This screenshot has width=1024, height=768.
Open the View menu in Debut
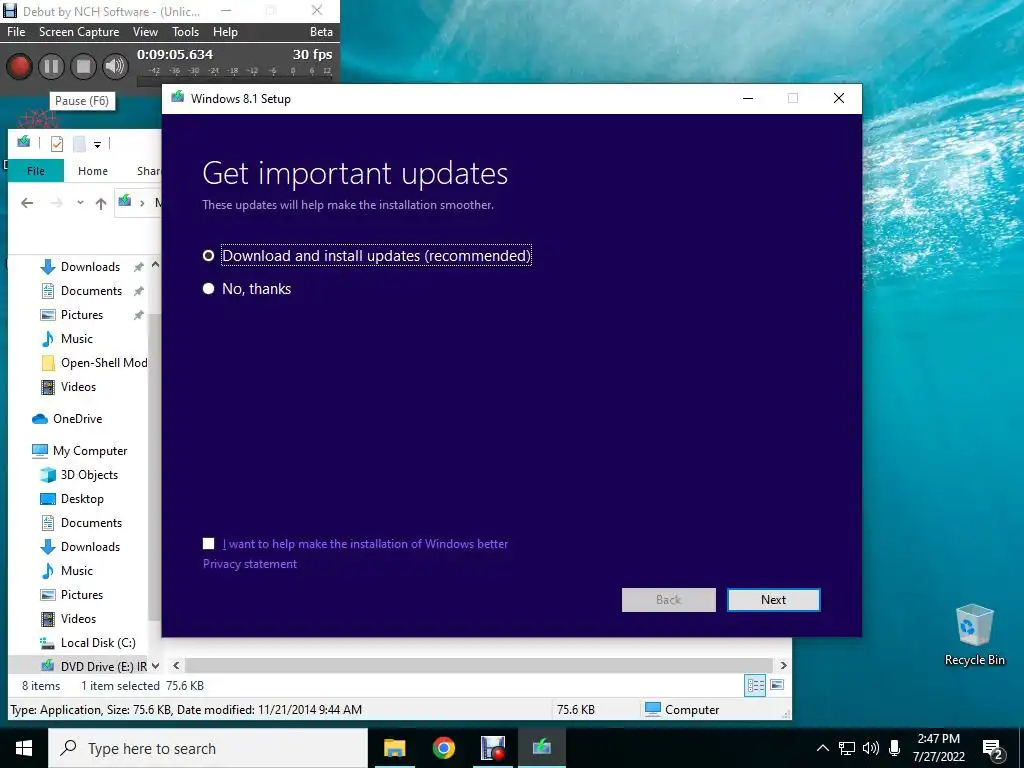pyautogui.click(x=145, y=32)
